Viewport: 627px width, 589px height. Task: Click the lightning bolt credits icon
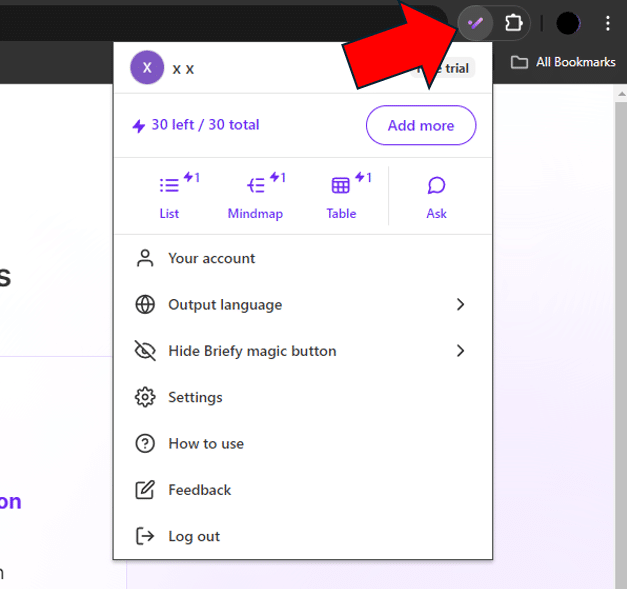click(139, 126)
